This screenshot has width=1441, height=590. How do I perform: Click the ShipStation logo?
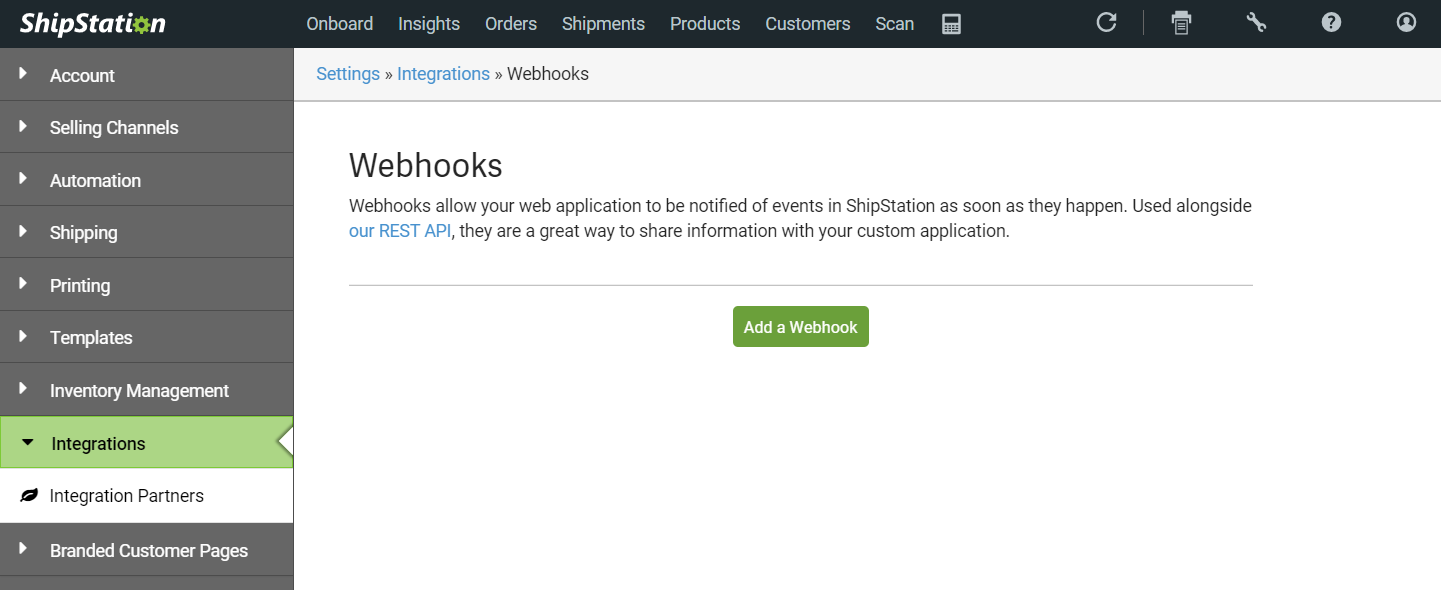coord(93,24)
